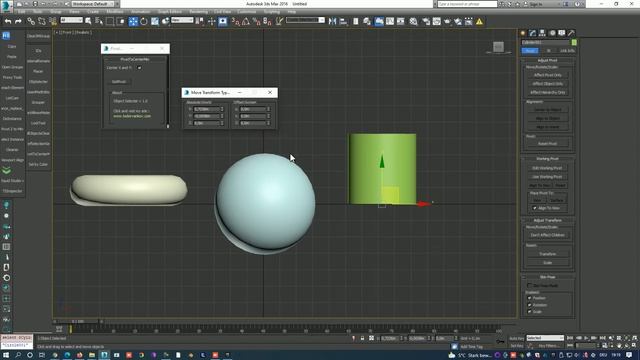640x360 pixels.
Task: Click the object color swatch beside object name
Action: coord(574,42)
